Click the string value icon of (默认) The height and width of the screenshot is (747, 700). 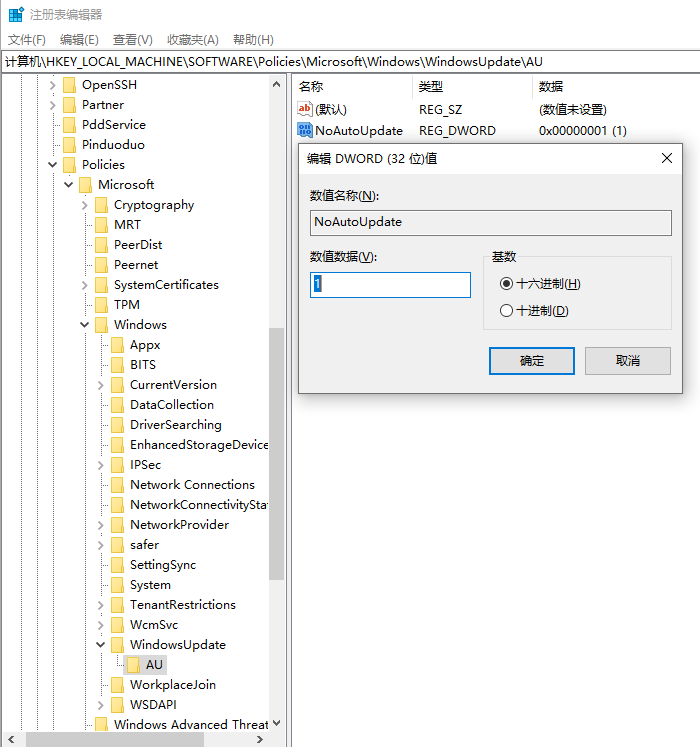304,109
